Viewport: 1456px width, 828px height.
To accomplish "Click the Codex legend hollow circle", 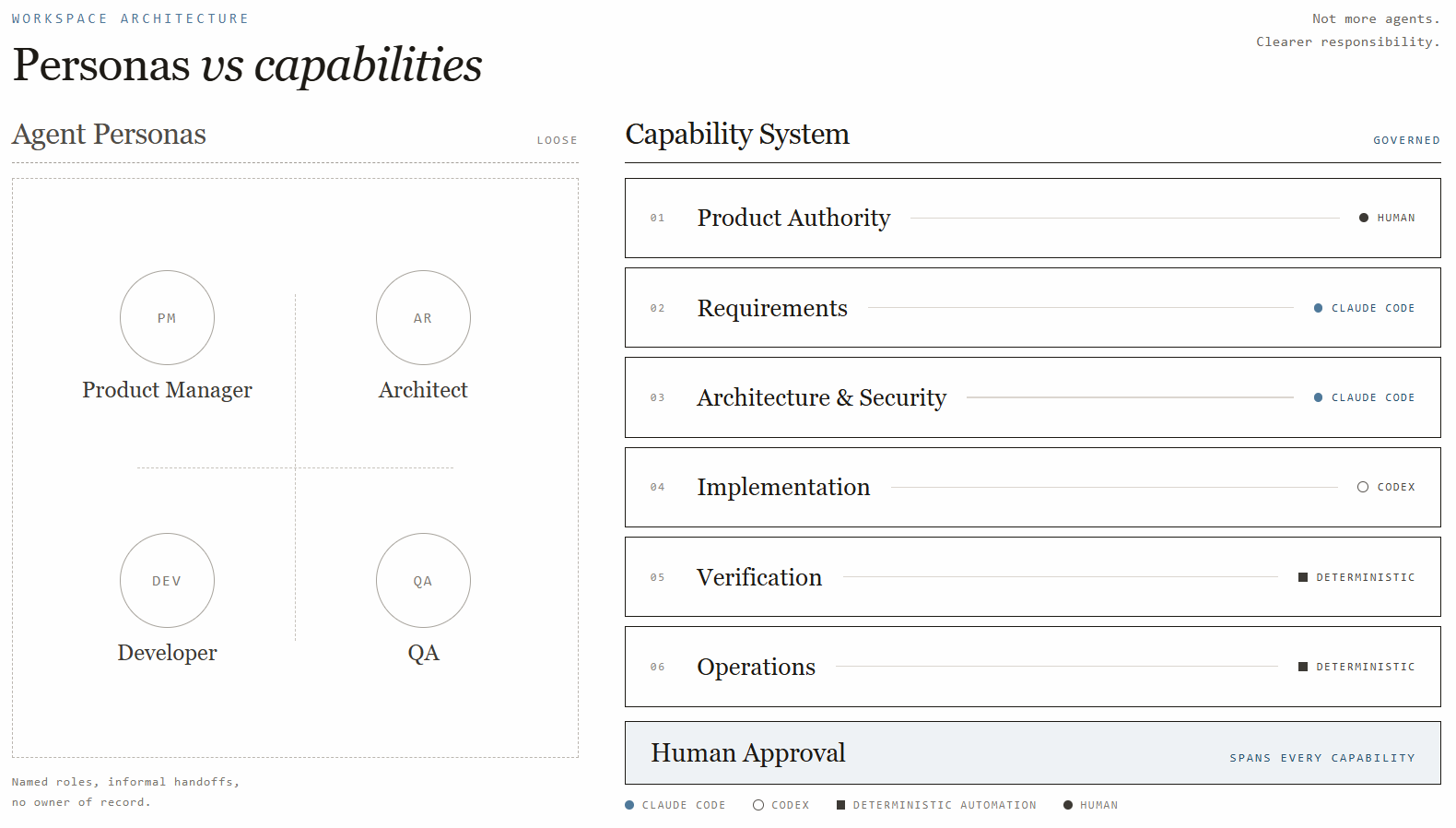I will click(x=758, y=805).
